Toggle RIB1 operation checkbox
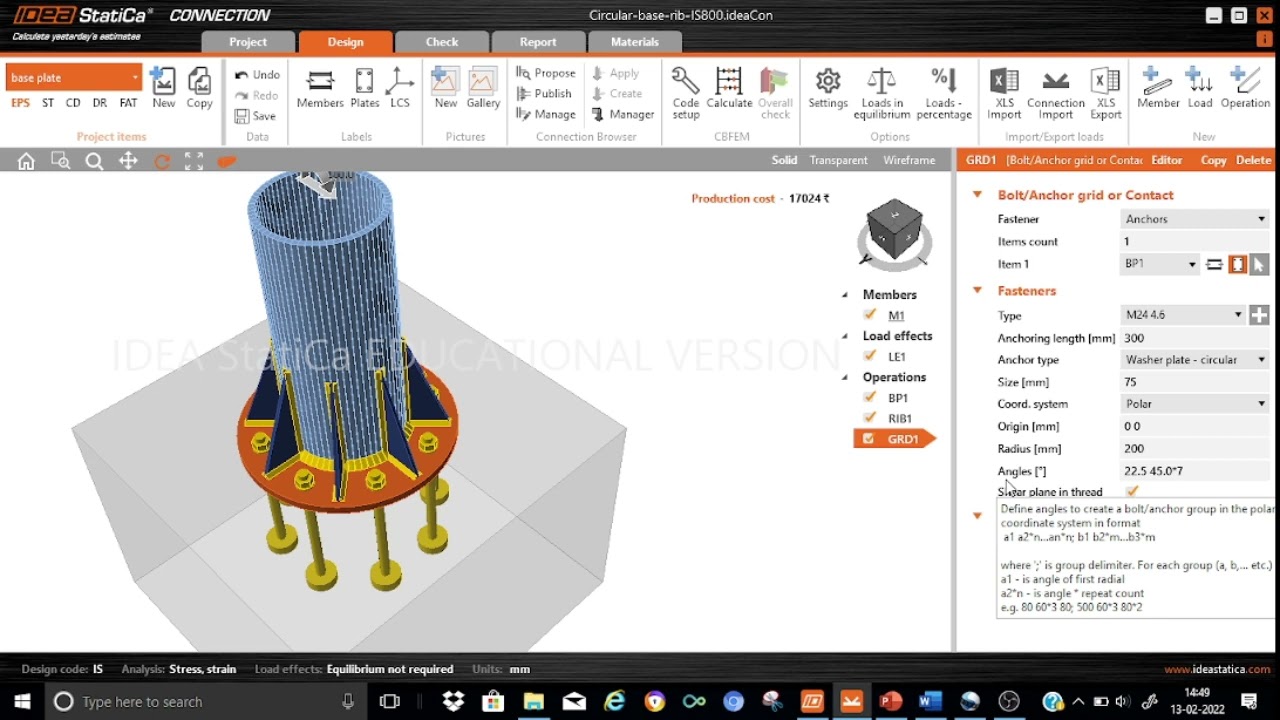The width and height of the screenshot is (1280, 720). tap(870, 418)
